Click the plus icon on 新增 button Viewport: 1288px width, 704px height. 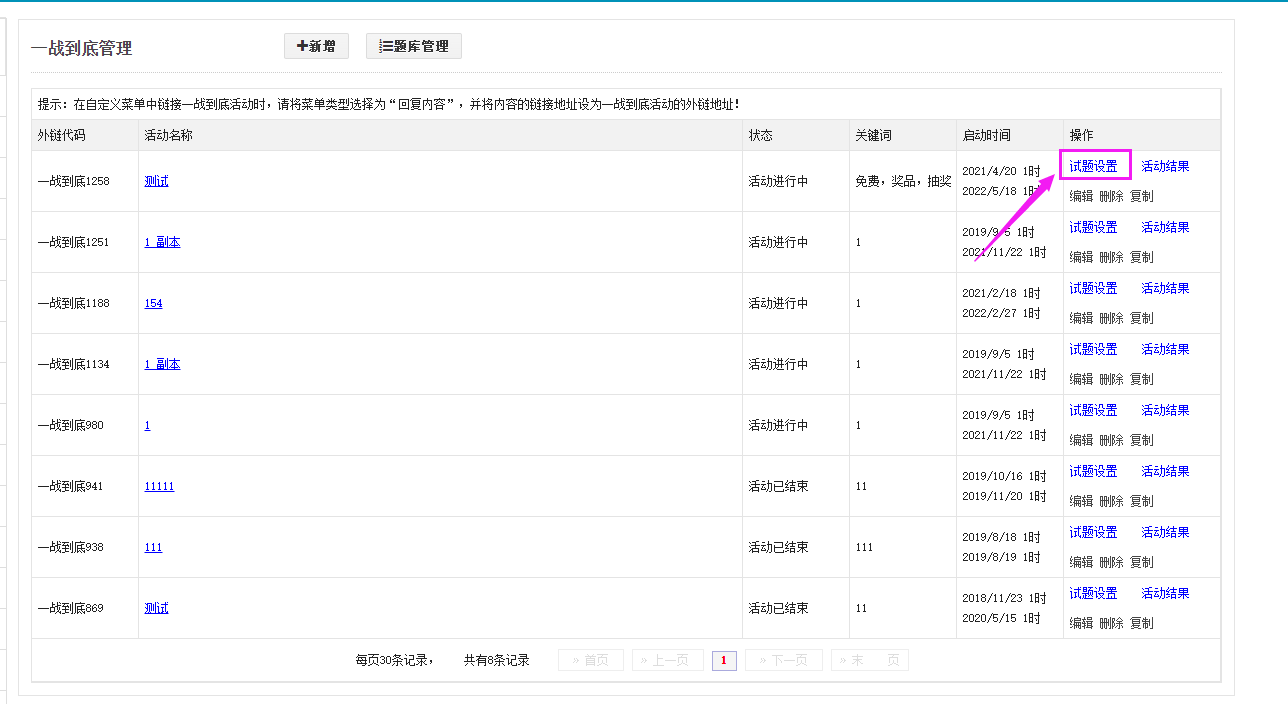pyautogui.click(x=302, y=46)
